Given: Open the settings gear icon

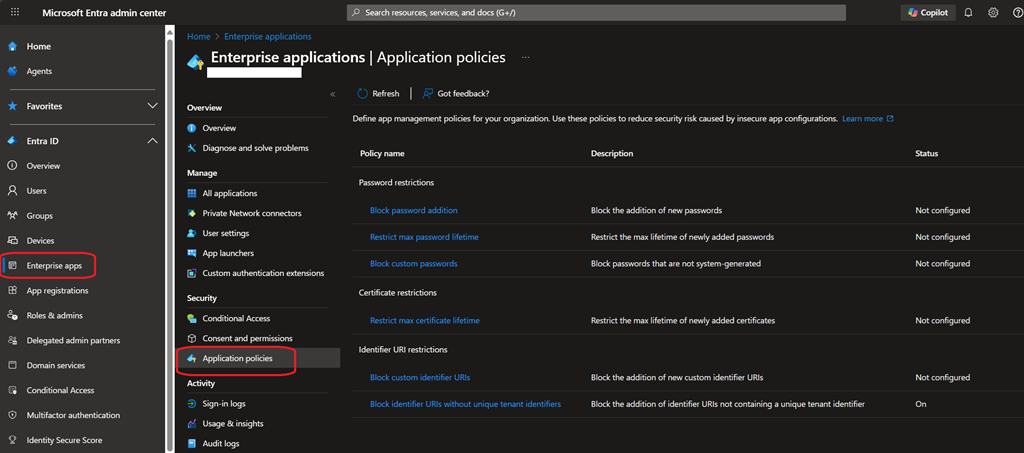Looking at the screenshot, I should coord(993,12).
